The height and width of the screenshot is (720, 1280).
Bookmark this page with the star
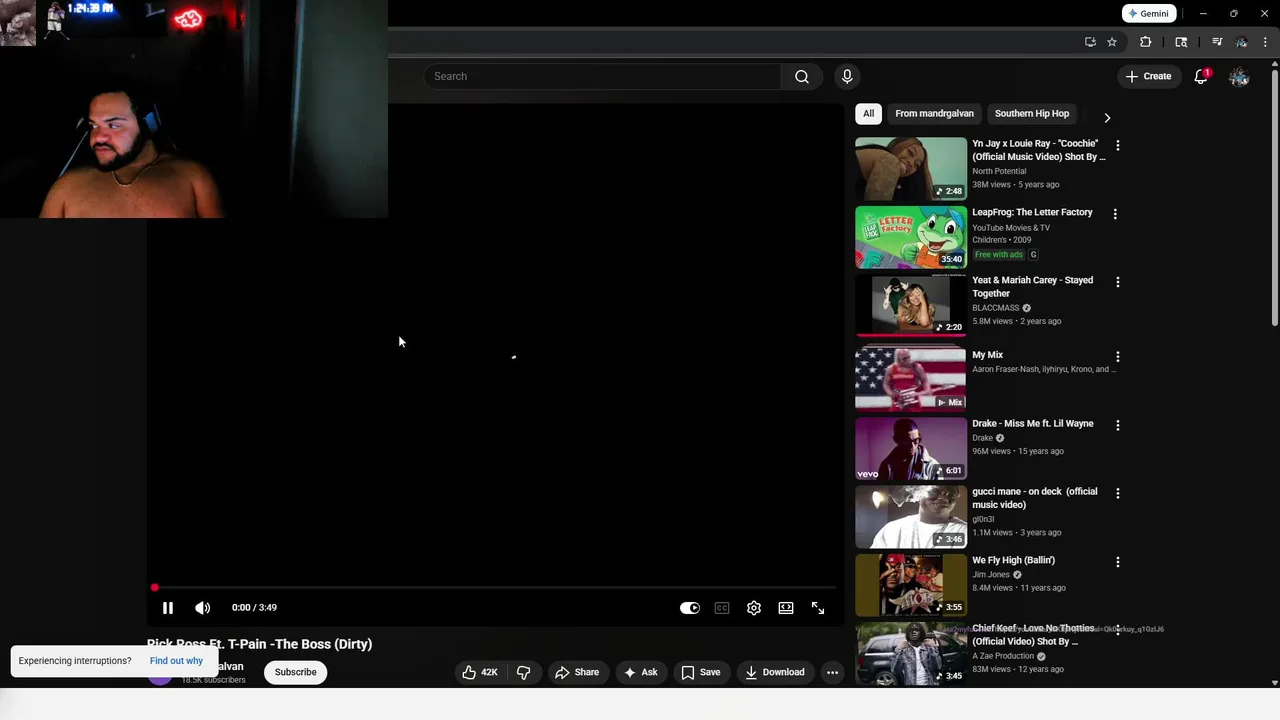1112,42
